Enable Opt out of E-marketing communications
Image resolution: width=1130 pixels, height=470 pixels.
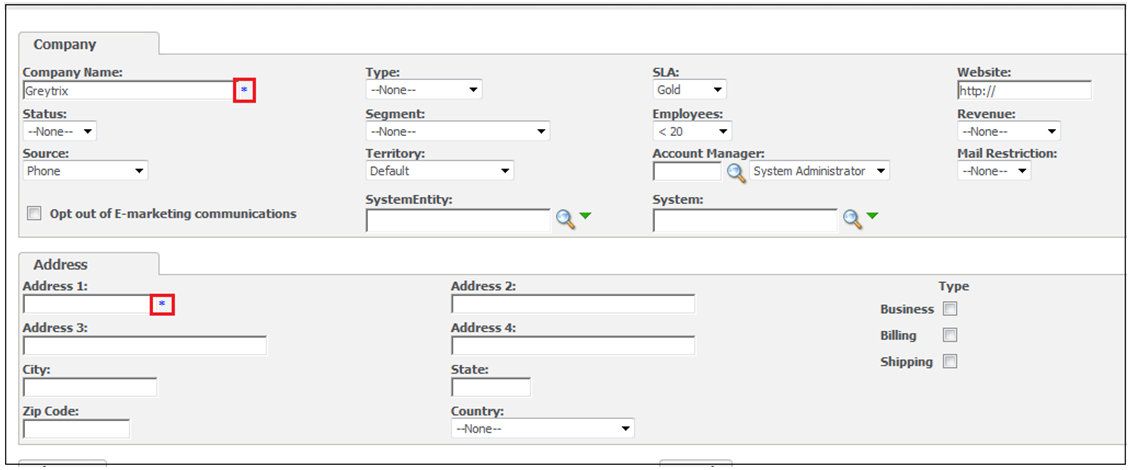(x=33, y=213)
